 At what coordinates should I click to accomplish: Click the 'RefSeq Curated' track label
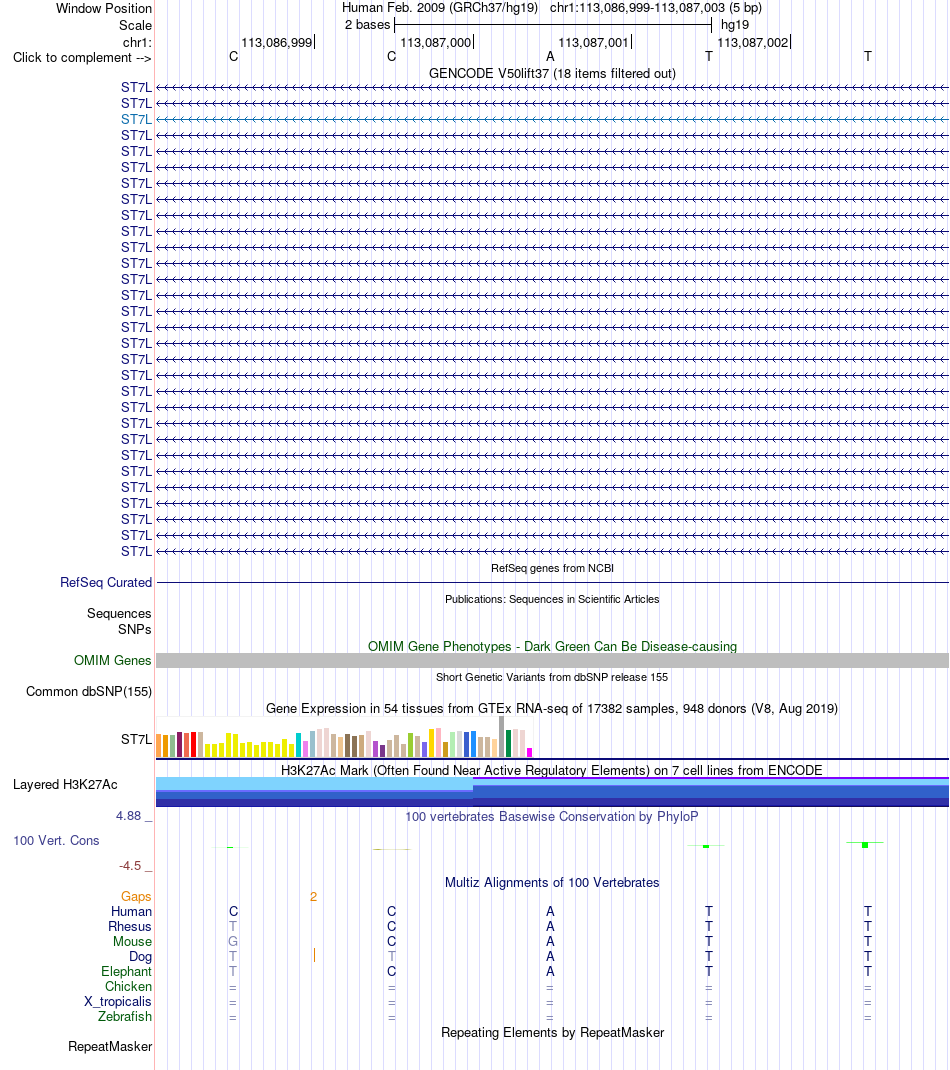[106, 583]
